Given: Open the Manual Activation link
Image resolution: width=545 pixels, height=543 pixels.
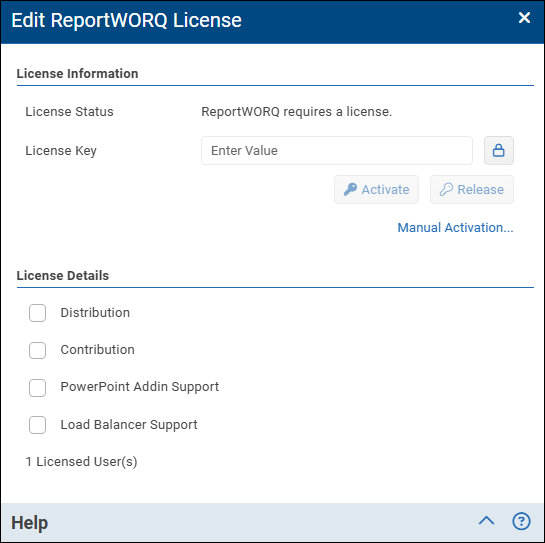Looking at the screenshot, I should (x=455, y=228).
